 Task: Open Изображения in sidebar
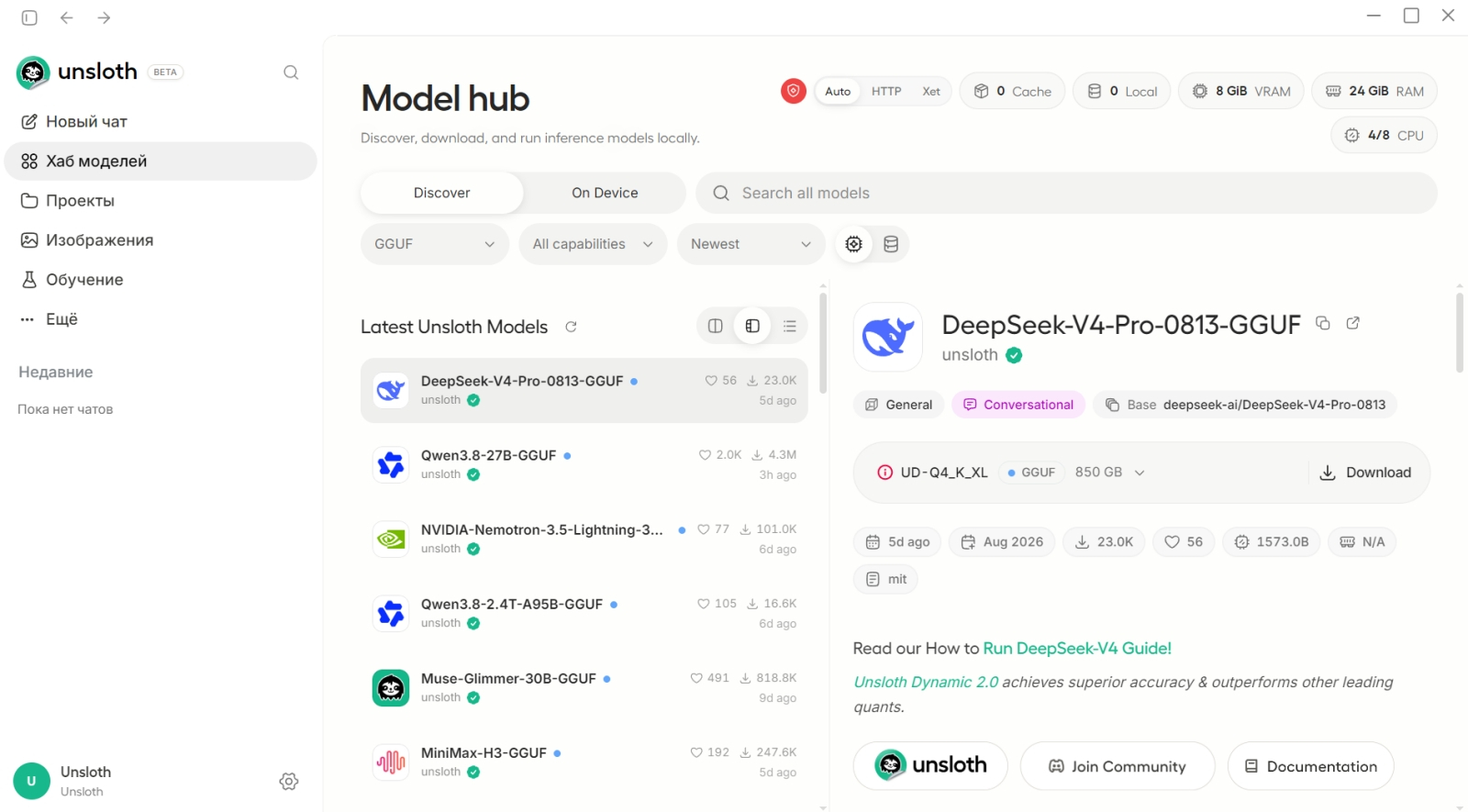pyautogui.click(x=161, y=240)
